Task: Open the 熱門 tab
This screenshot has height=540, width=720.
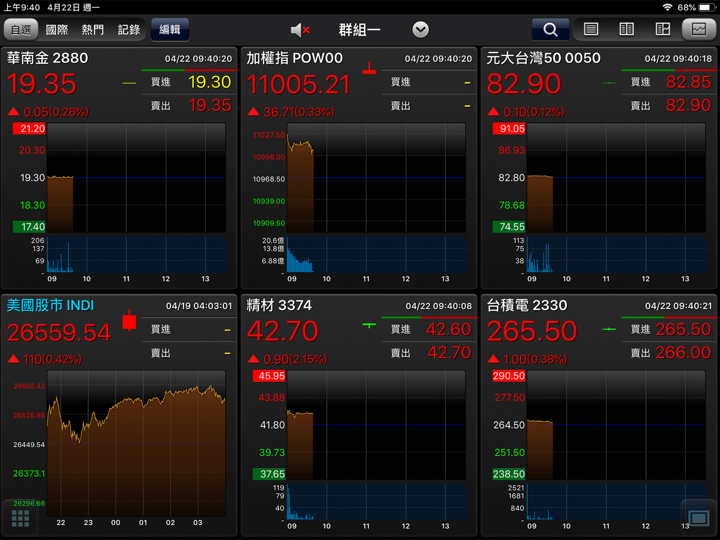Action: pyautogui.click(x=92, y=30)
